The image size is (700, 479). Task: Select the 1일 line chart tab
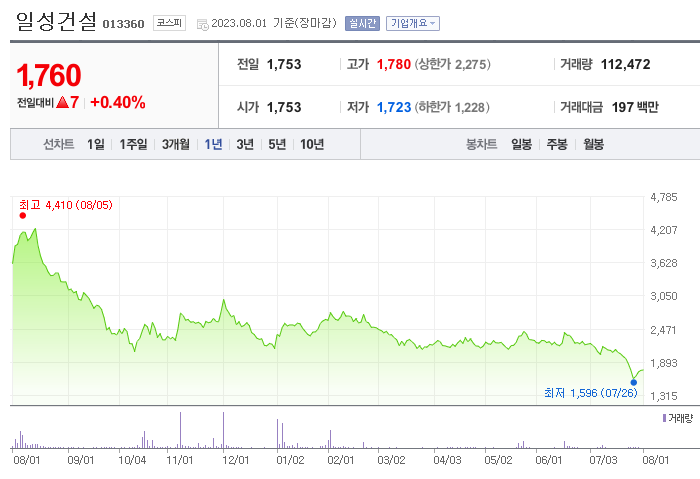click(96, 144)
